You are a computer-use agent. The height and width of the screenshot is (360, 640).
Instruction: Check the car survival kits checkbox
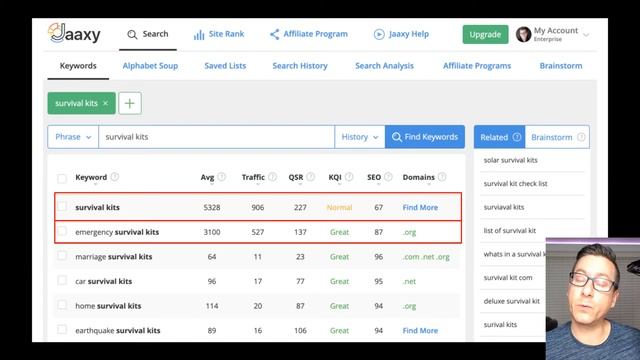pos(62,280)
